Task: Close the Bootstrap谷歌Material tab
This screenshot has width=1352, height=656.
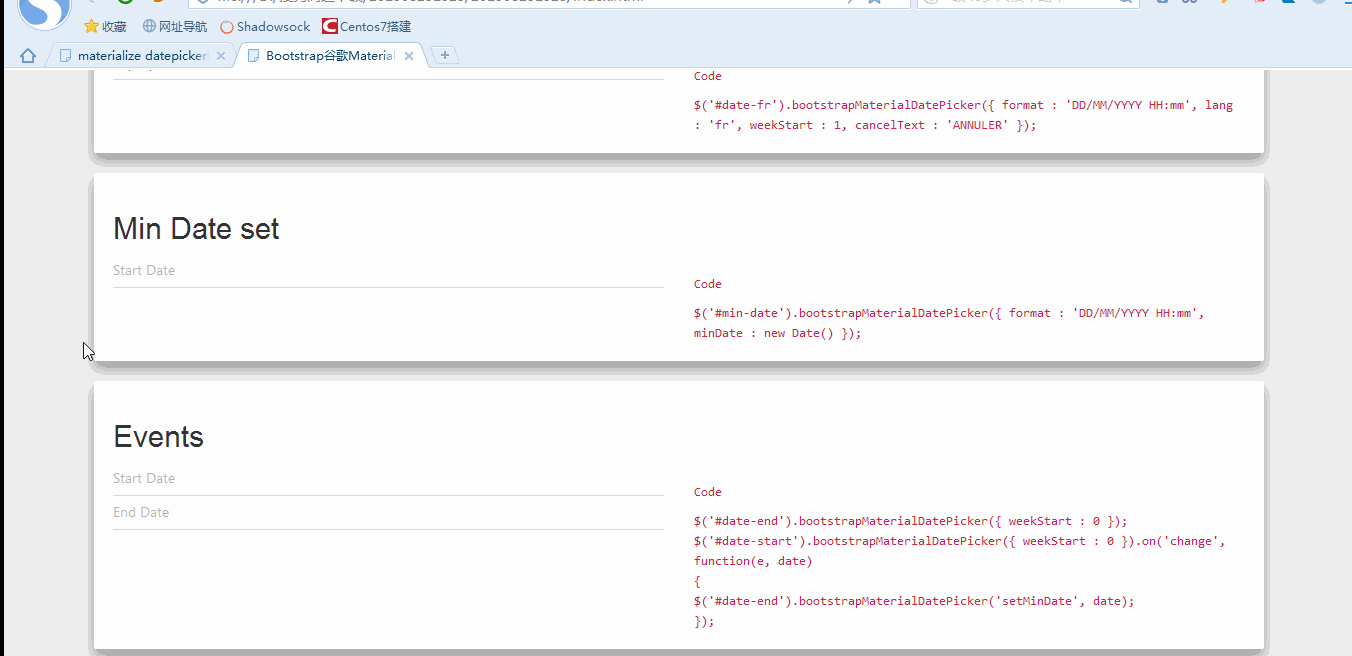Action: pos(409,56)
